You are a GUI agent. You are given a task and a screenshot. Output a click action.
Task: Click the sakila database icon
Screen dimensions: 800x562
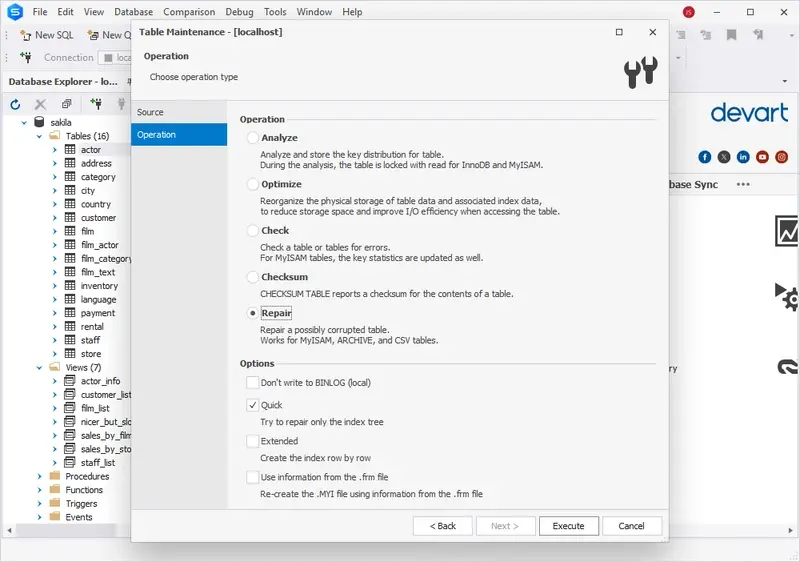(x=39, y=122)
